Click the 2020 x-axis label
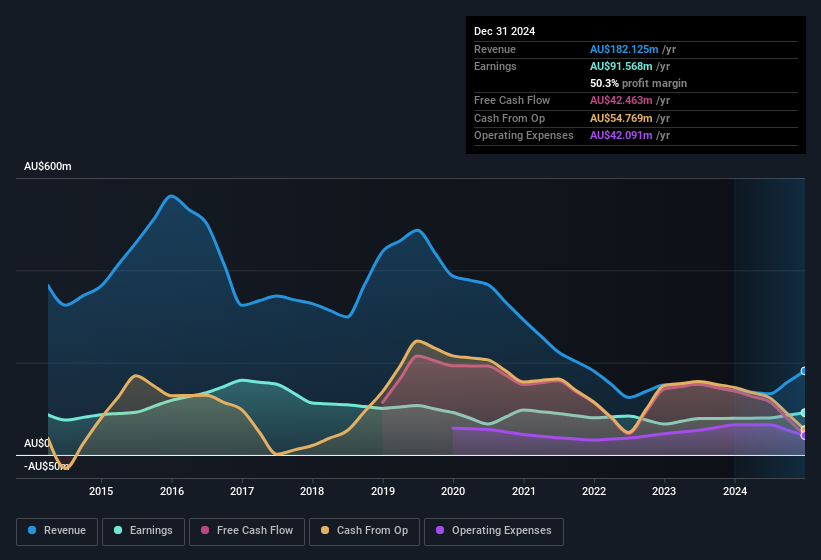Image resolution: width=821 pixels, height=560 pixels. [453, 491]
